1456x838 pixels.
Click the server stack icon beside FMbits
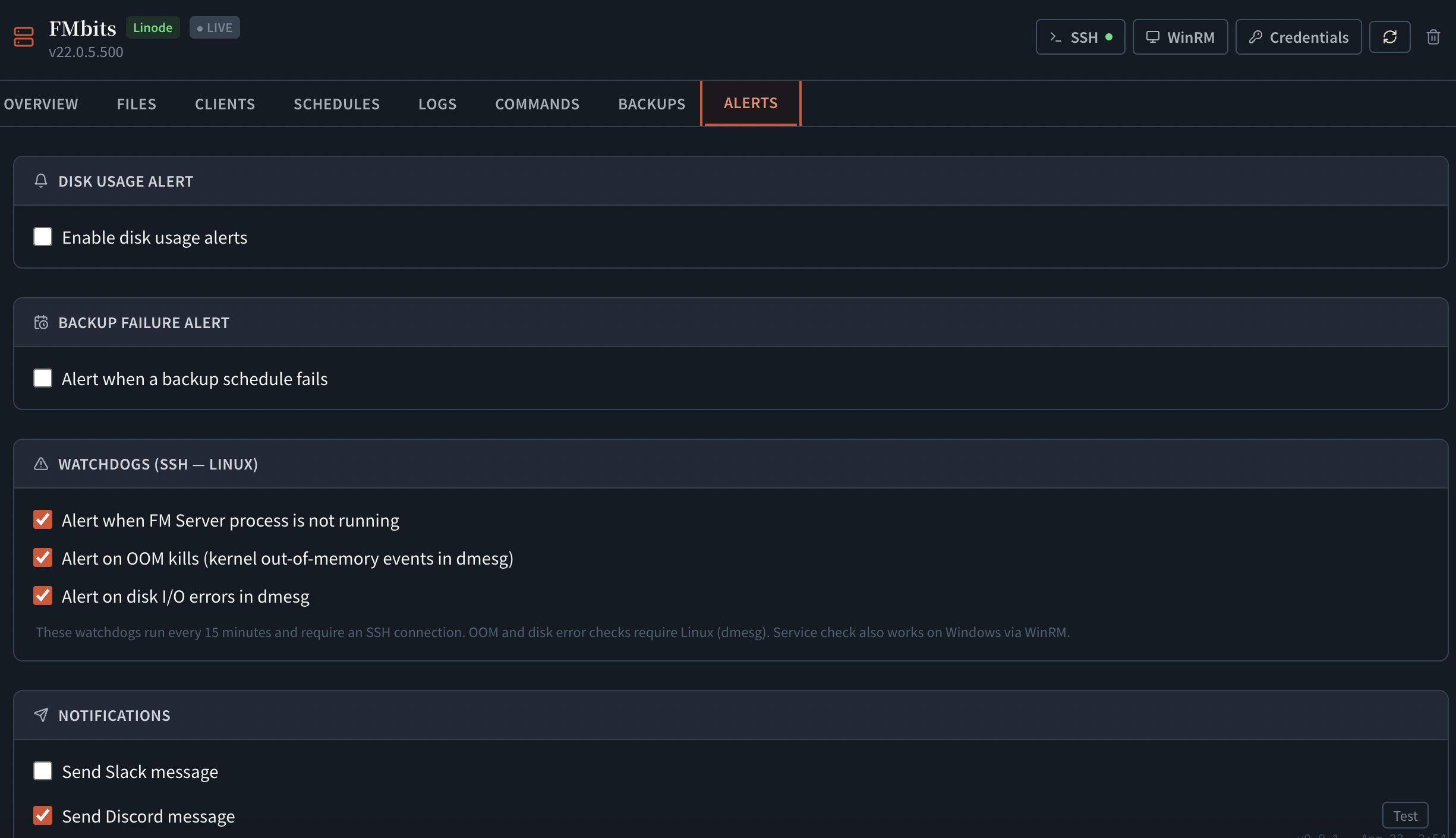tap(24, 37)
